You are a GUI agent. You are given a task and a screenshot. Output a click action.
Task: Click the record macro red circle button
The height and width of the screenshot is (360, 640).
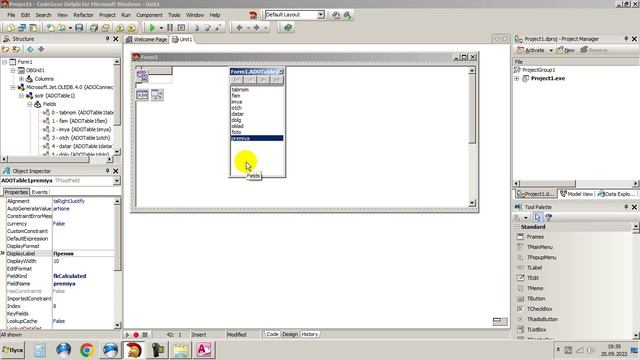(x=136, y=335)
